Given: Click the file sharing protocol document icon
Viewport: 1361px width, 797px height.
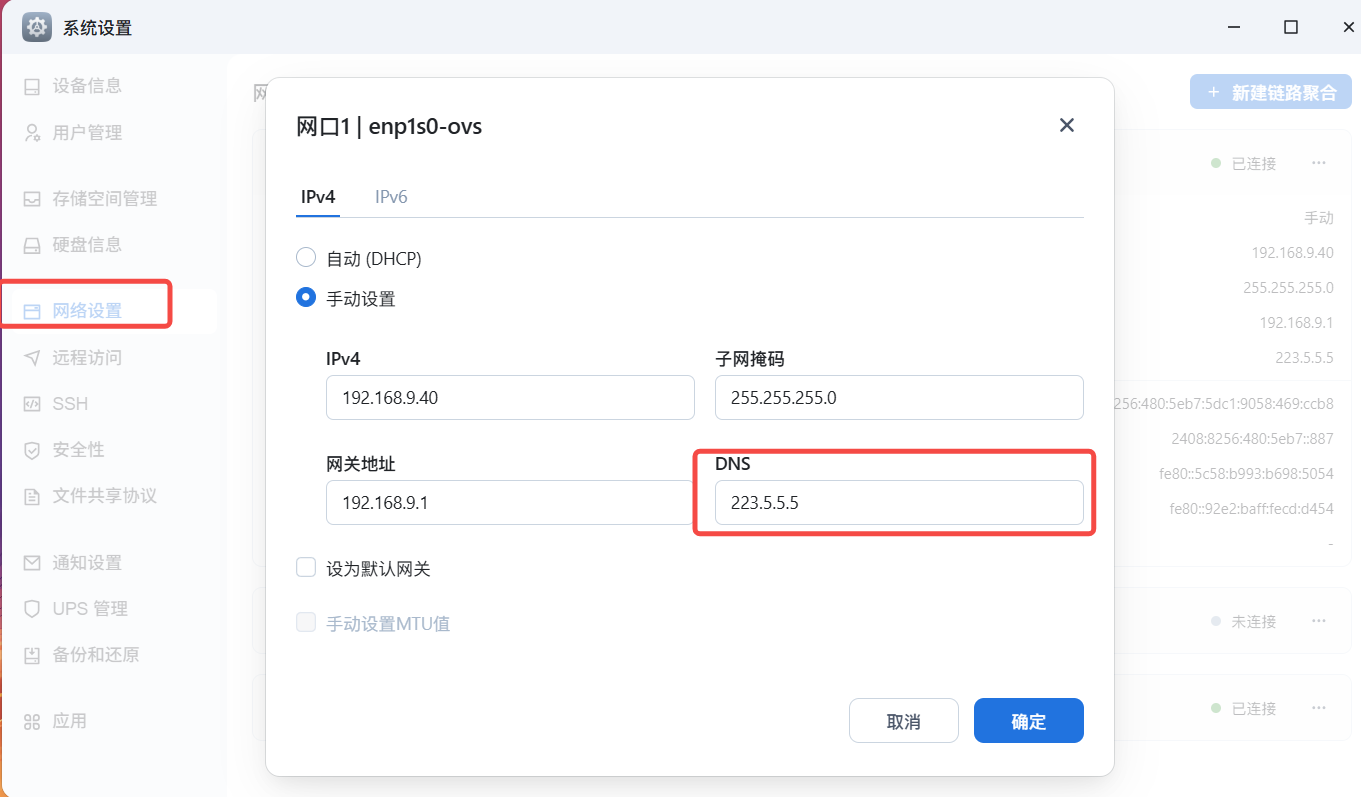Looking at the screenshot, I should [x=33, y=496].
